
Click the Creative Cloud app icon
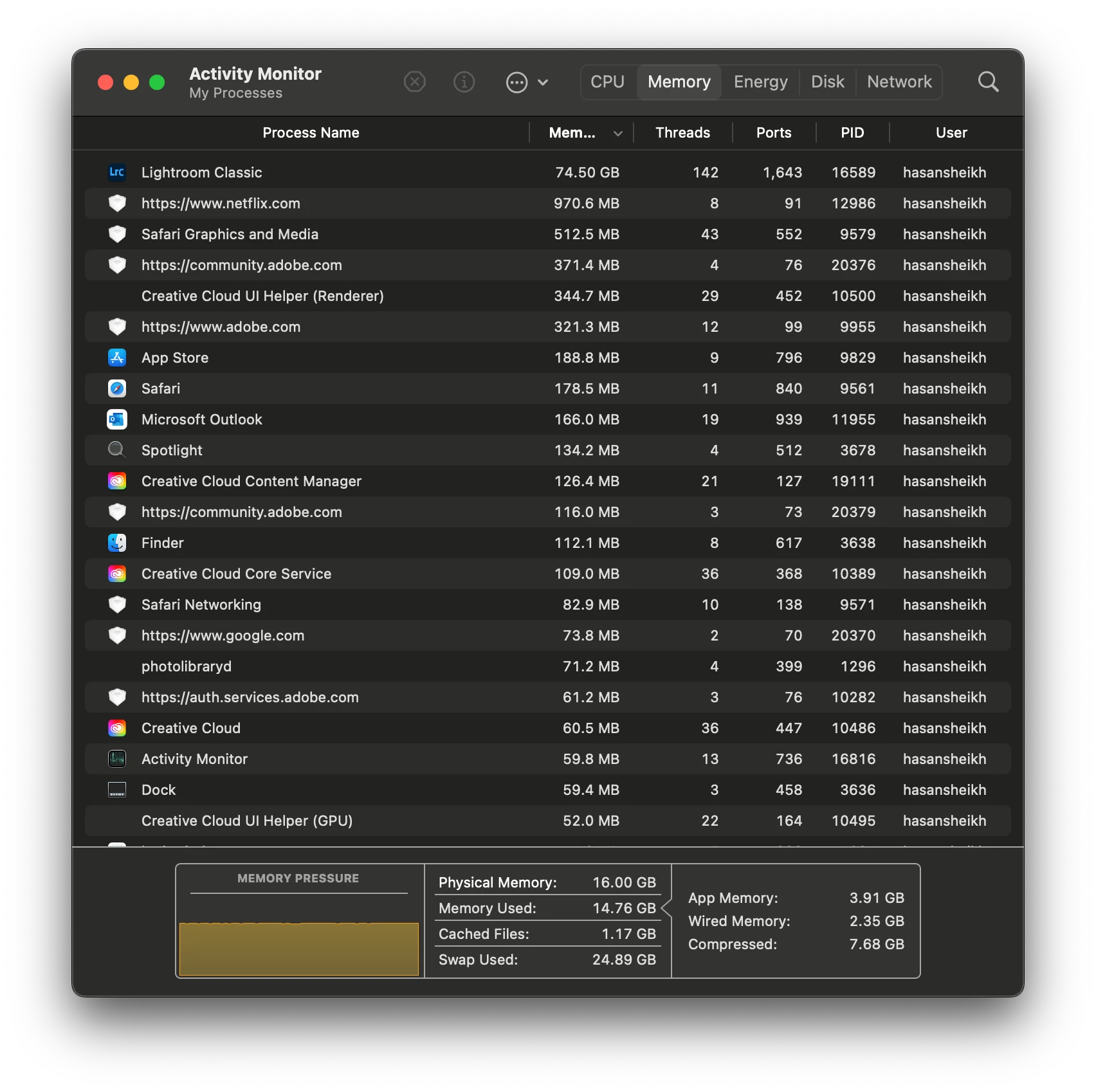click(x=117, y=728)
